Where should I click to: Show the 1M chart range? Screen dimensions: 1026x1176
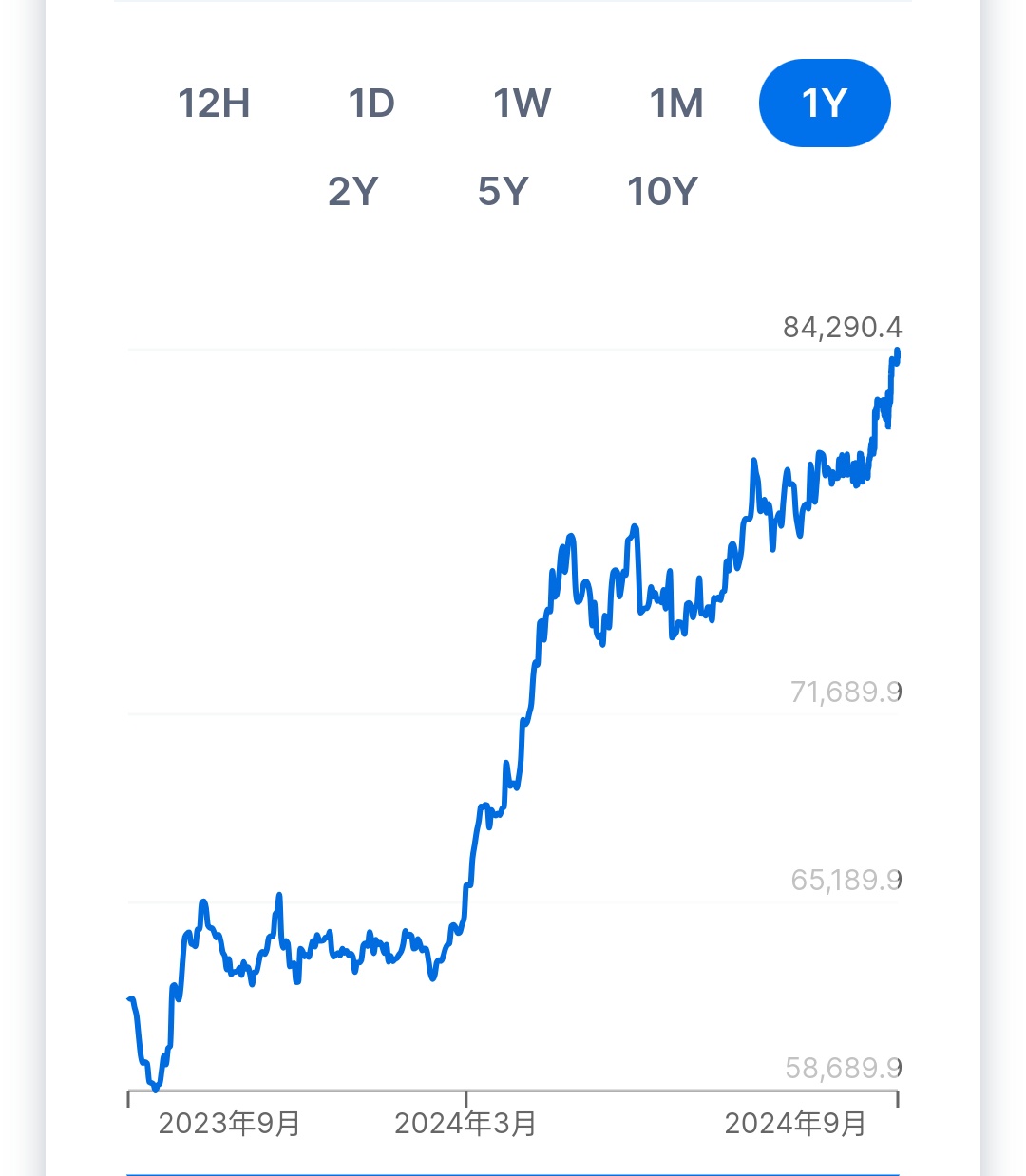676,104
